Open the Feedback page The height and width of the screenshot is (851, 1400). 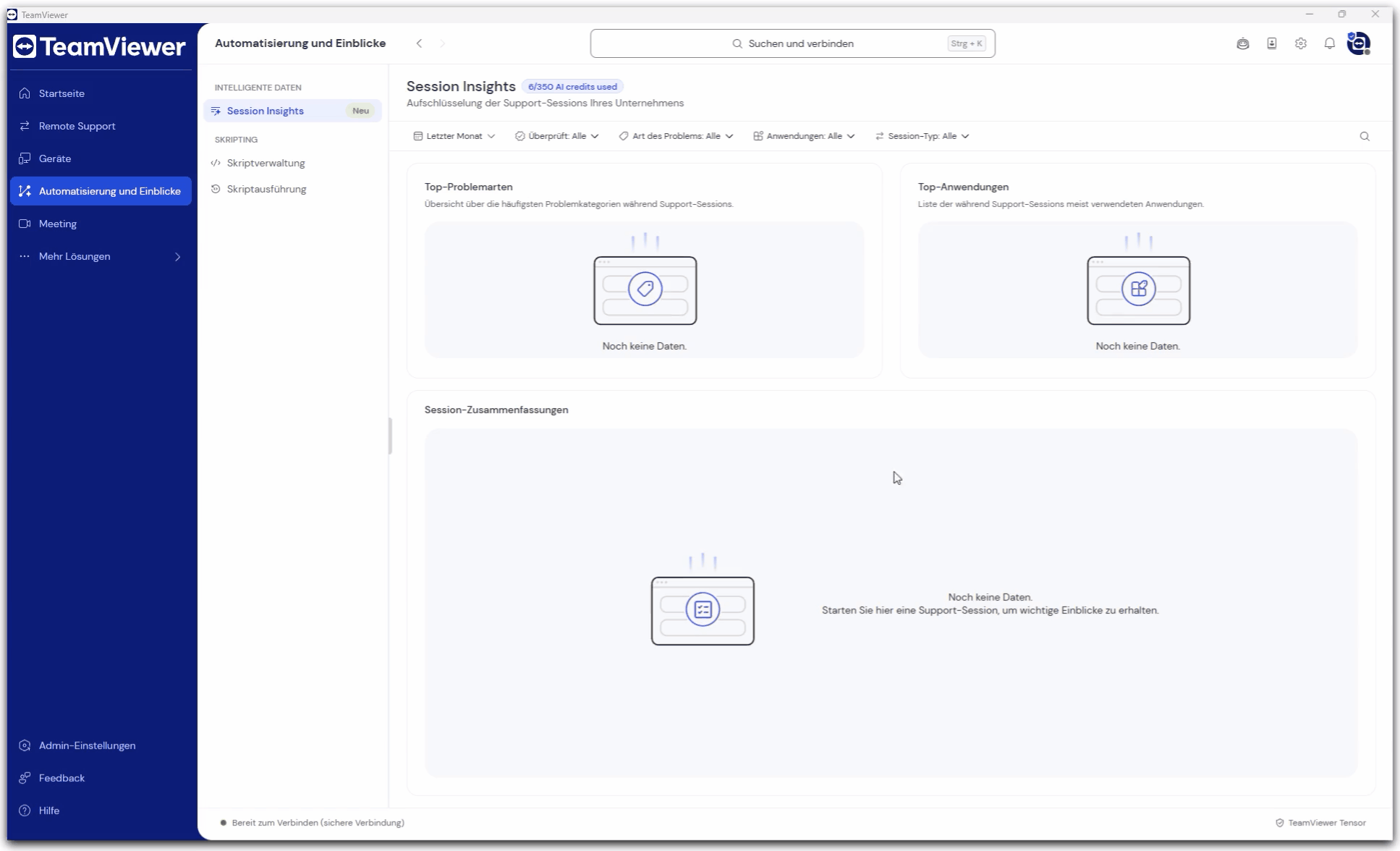click(x=101, y=778)
